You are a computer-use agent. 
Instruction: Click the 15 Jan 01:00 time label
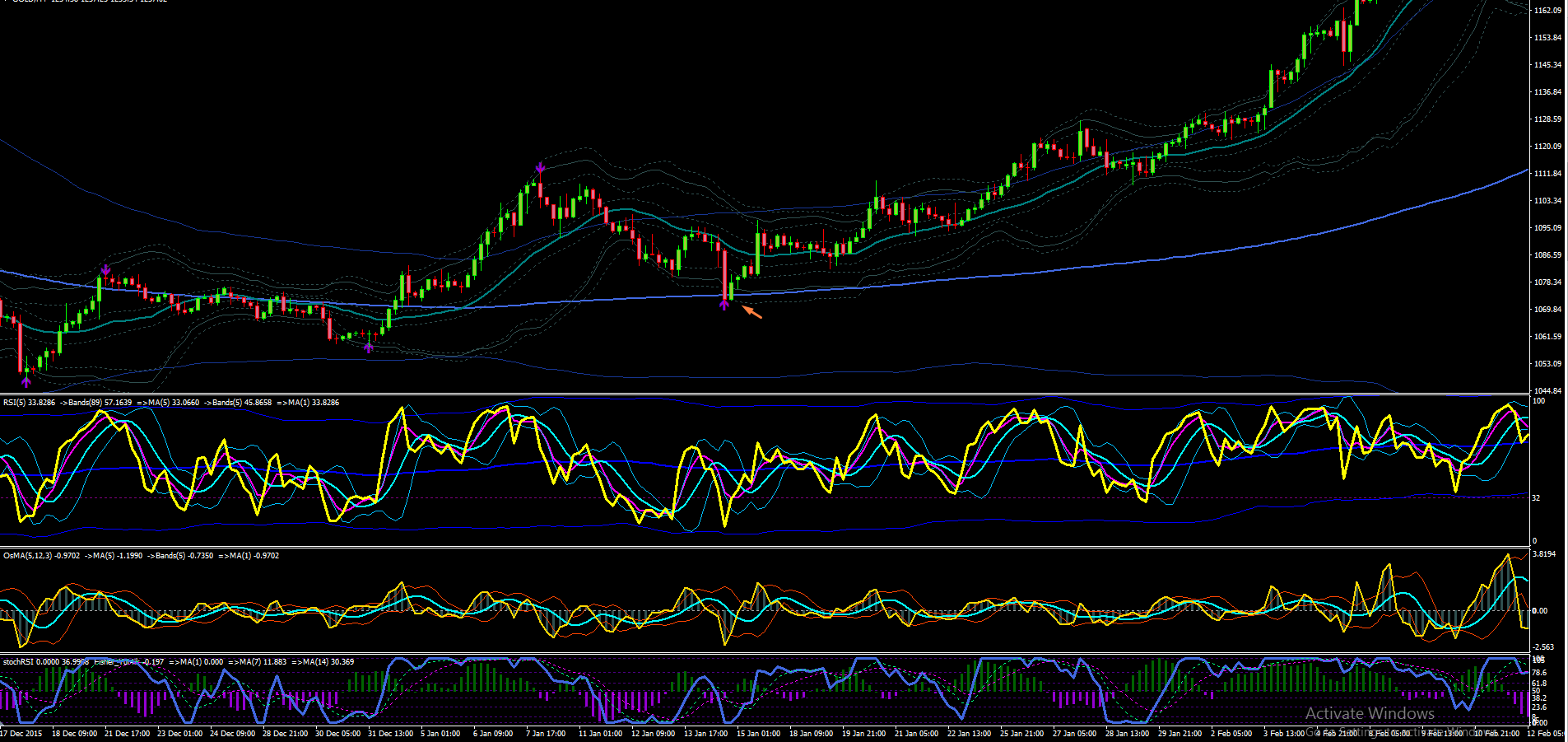click(759, 734)
